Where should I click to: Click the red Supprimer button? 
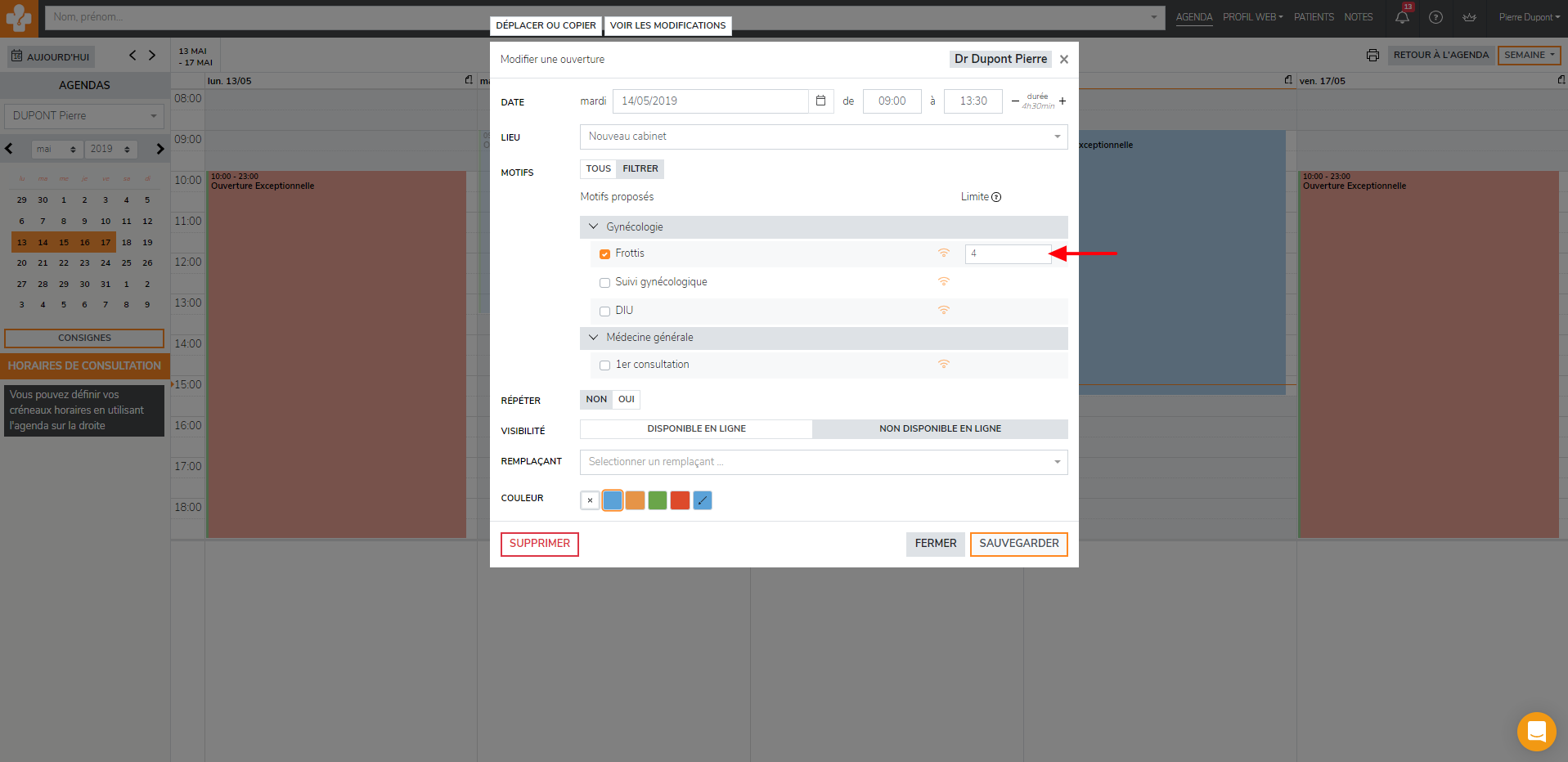539,544
